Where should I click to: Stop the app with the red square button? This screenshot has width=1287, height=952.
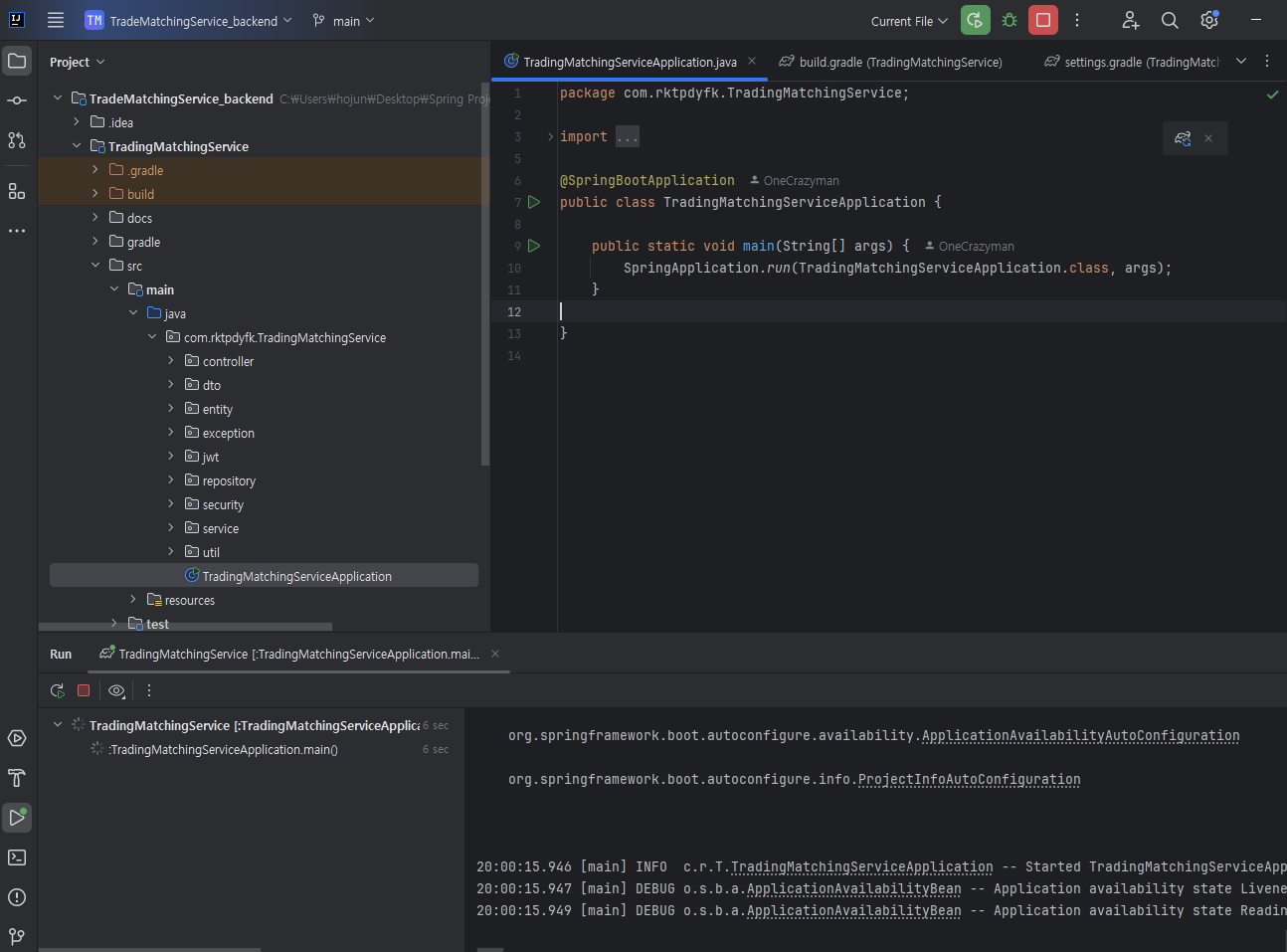(x=1042, y=20)
